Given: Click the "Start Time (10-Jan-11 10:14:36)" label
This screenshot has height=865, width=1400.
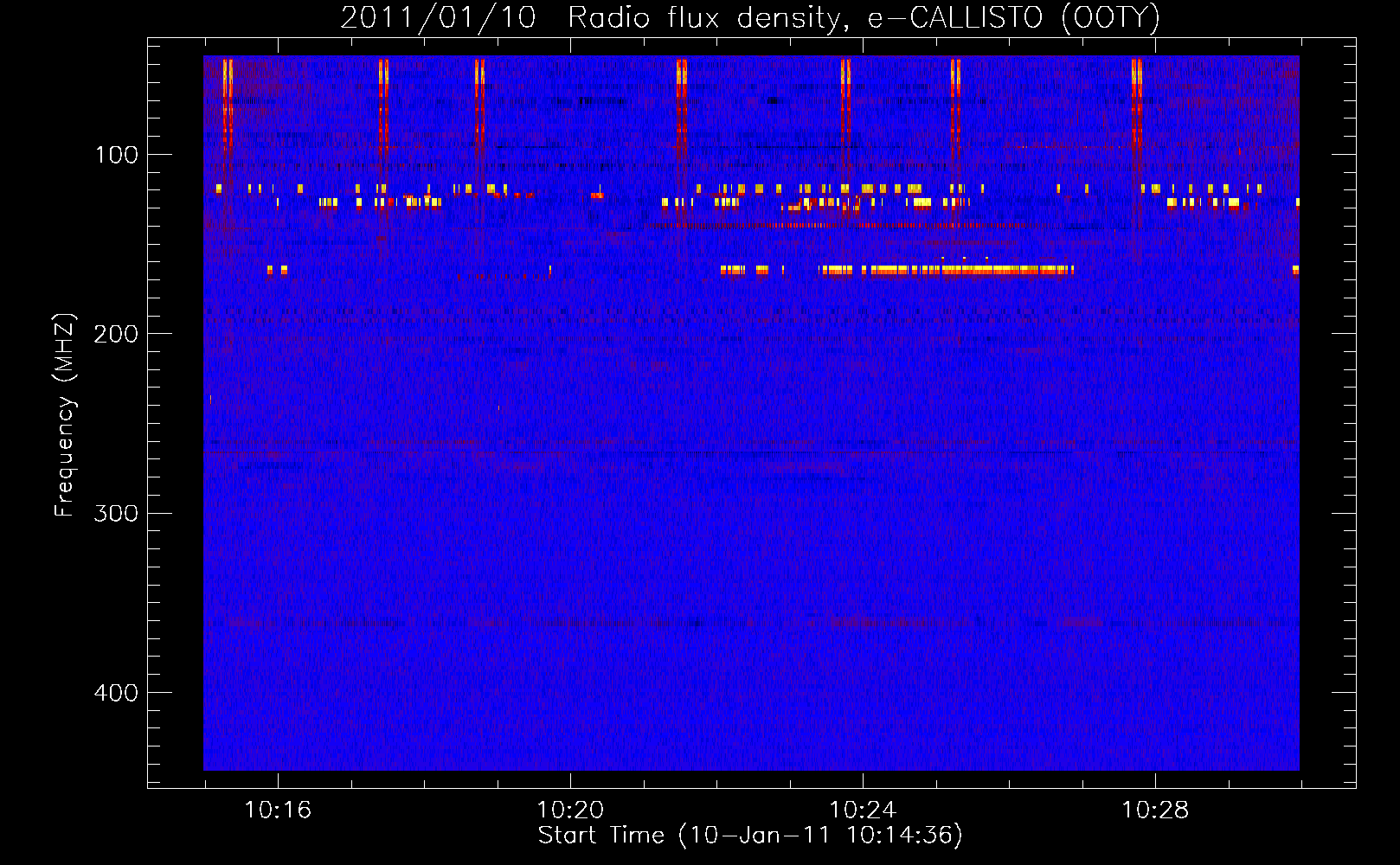Looking at the screenshot, I should [x=750, y=836].
